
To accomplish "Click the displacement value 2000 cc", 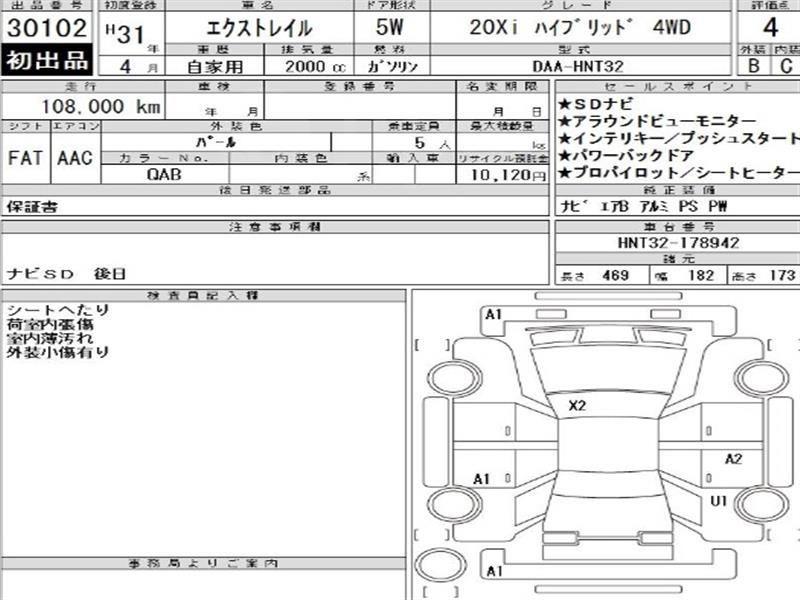I will [x=315, y=66].
